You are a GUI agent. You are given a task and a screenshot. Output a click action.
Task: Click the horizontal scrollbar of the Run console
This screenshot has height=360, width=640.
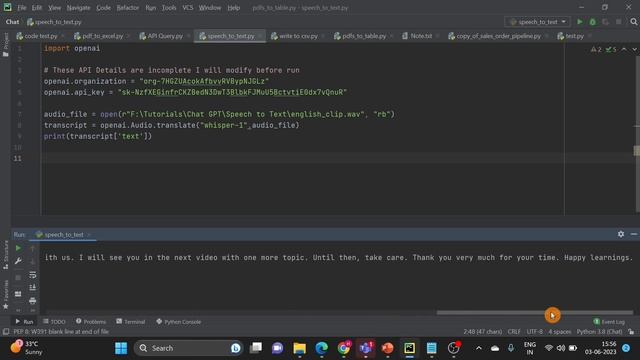click(535, 313)
